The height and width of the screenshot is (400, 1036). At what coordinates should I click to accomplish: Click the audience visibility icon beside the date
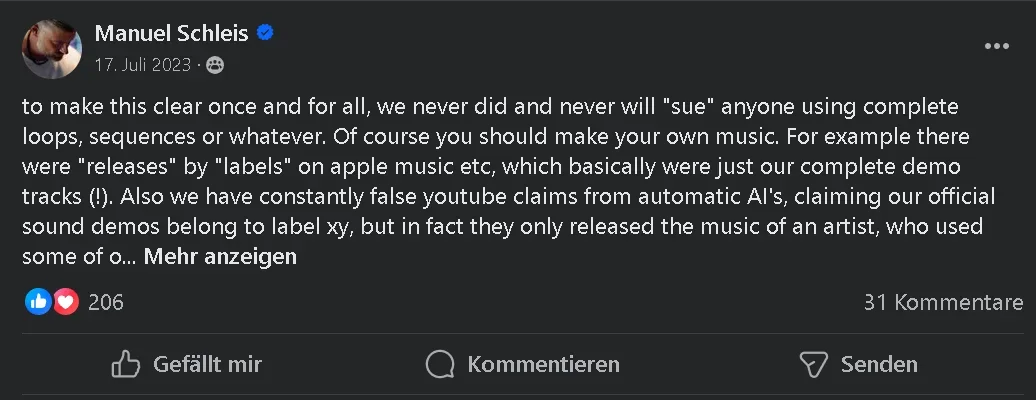215,65
